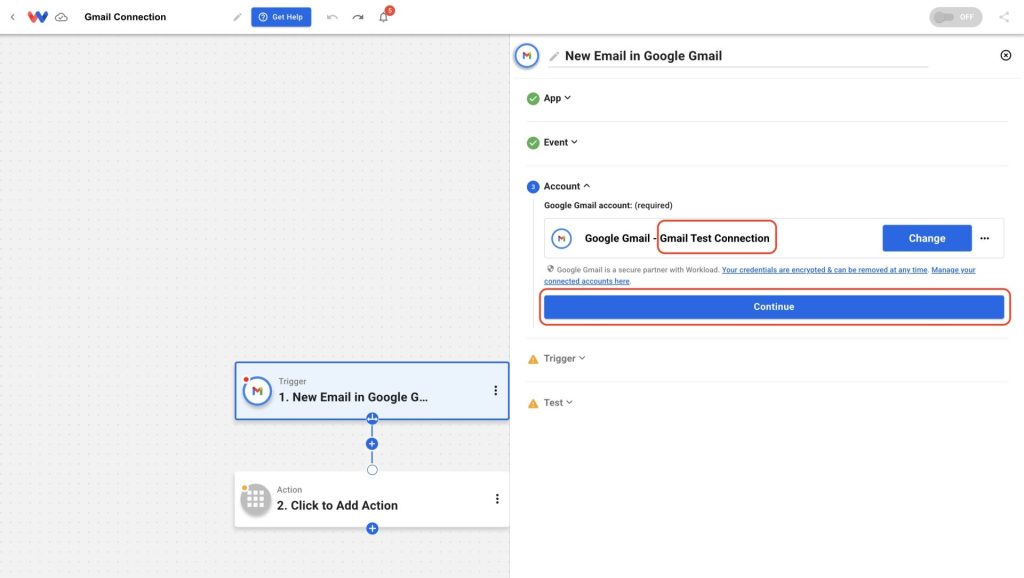The width and height of the screenshot is (1024, 578).
Task: Toggle the workflow OFF switch on
Action: point(955,17)
